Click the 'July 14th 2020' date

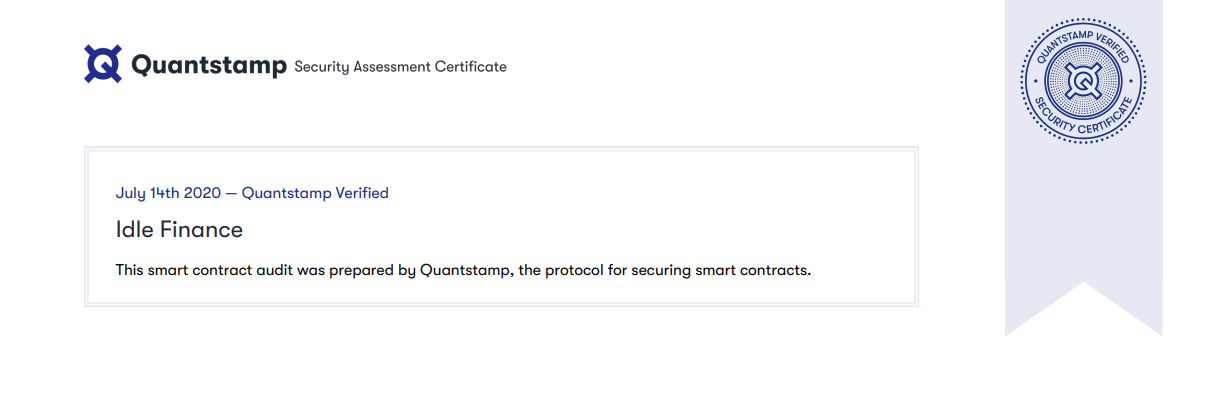coord(168,193)
